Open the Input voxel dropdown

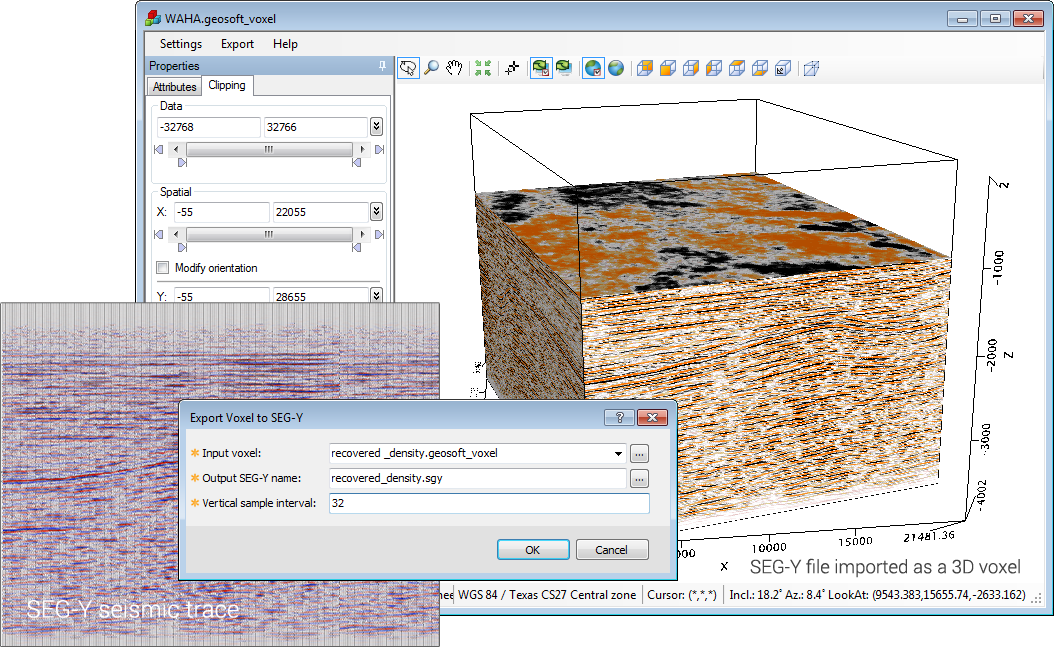point(620,453)
